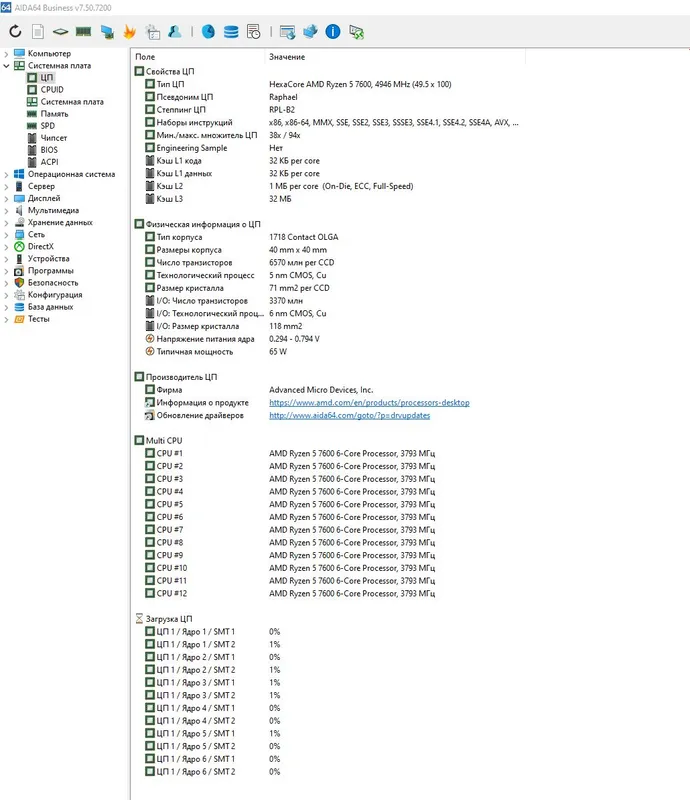The width and height of the screenshot is (690, 800).
Task: Open the Report page icon in toolbar
Action: click(x=38, y=32)
